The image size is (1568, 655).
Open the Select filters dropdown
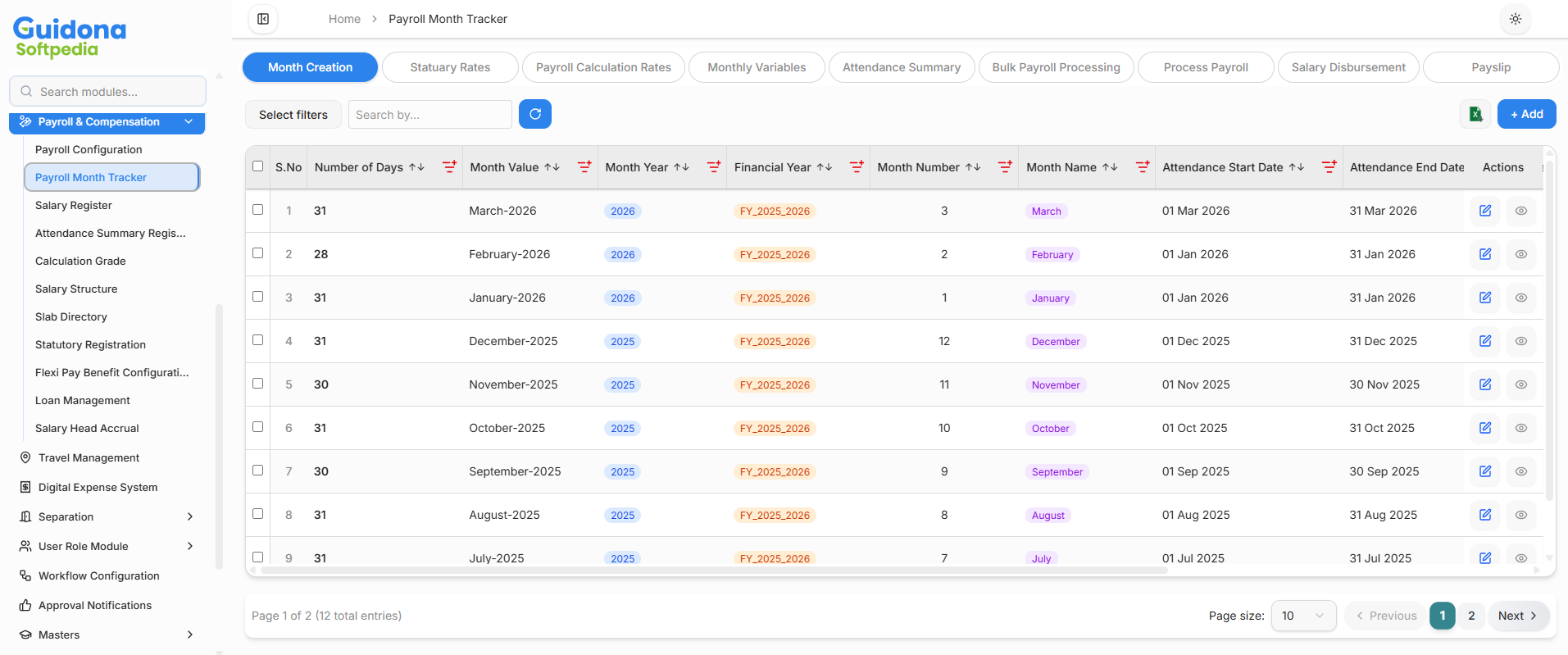(x=293, y=115)
